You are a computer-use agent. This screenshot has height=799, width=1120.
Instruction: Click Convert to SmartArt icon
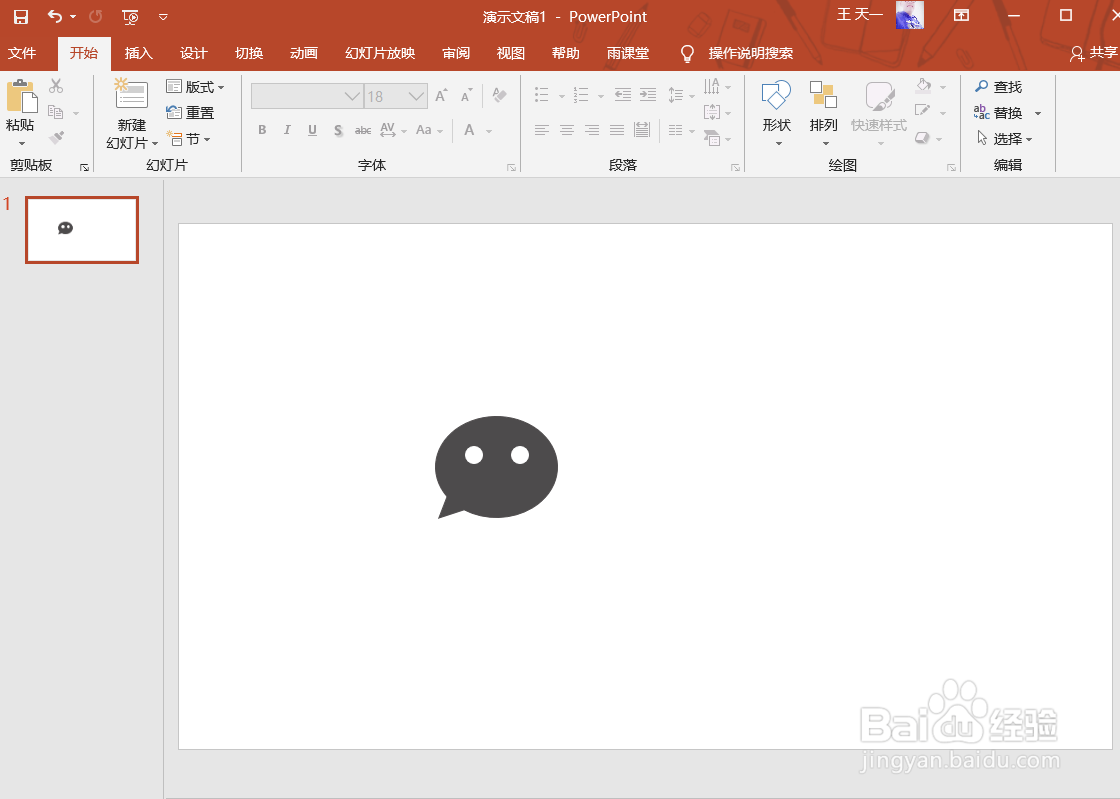tap(712, 138)
